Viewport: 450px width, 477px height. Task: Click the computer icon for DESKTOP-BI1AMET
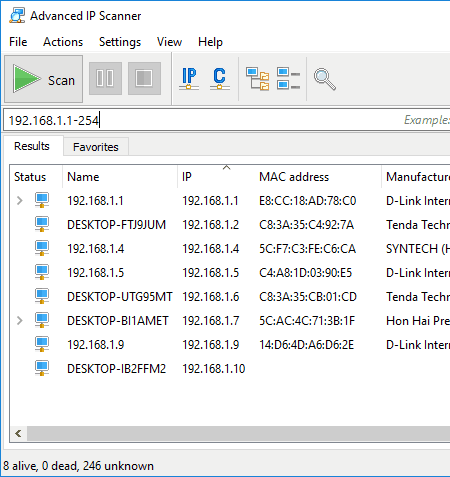coord(42,320)
